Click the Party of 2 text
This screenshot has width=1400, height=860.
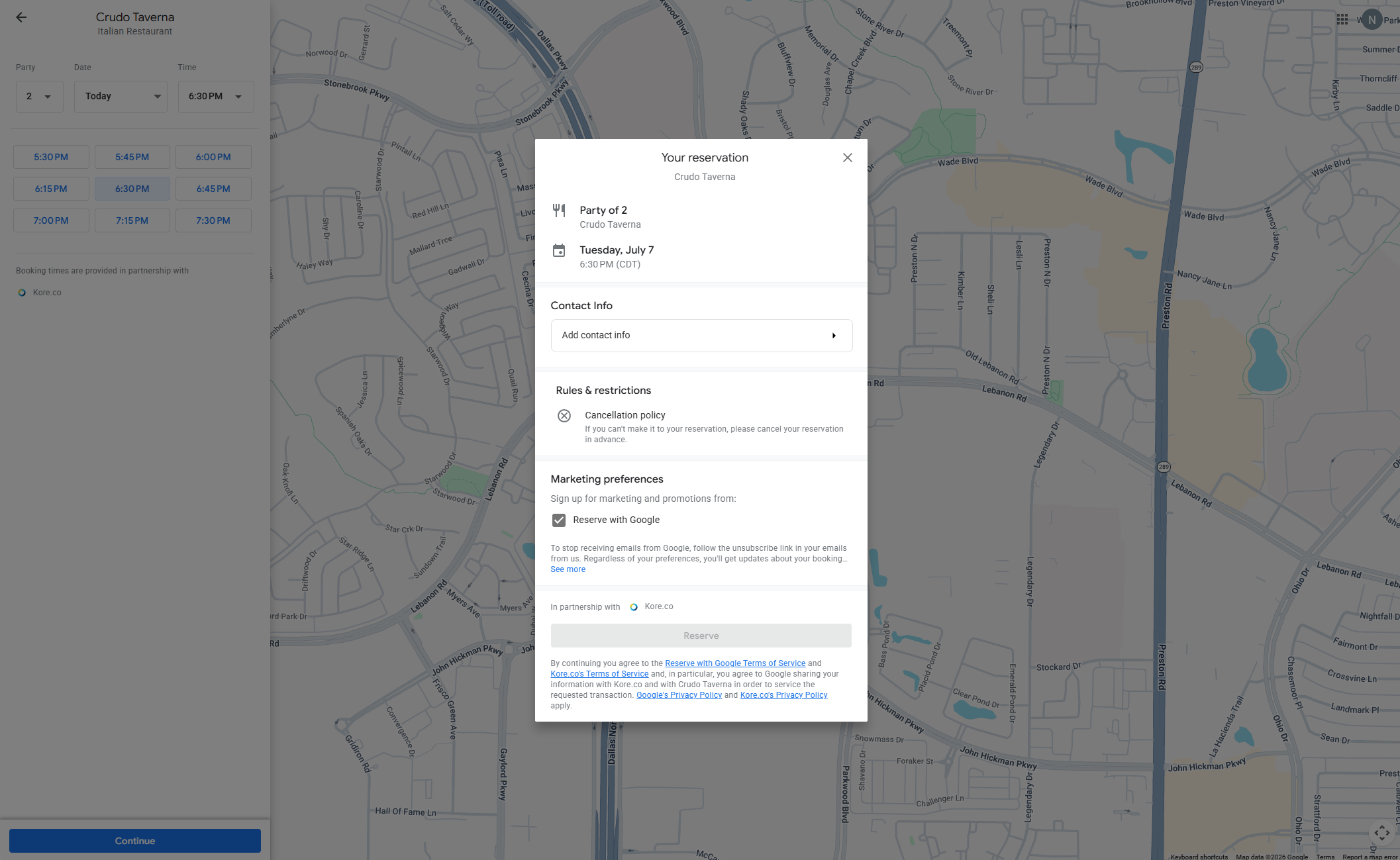pos(603,211)
